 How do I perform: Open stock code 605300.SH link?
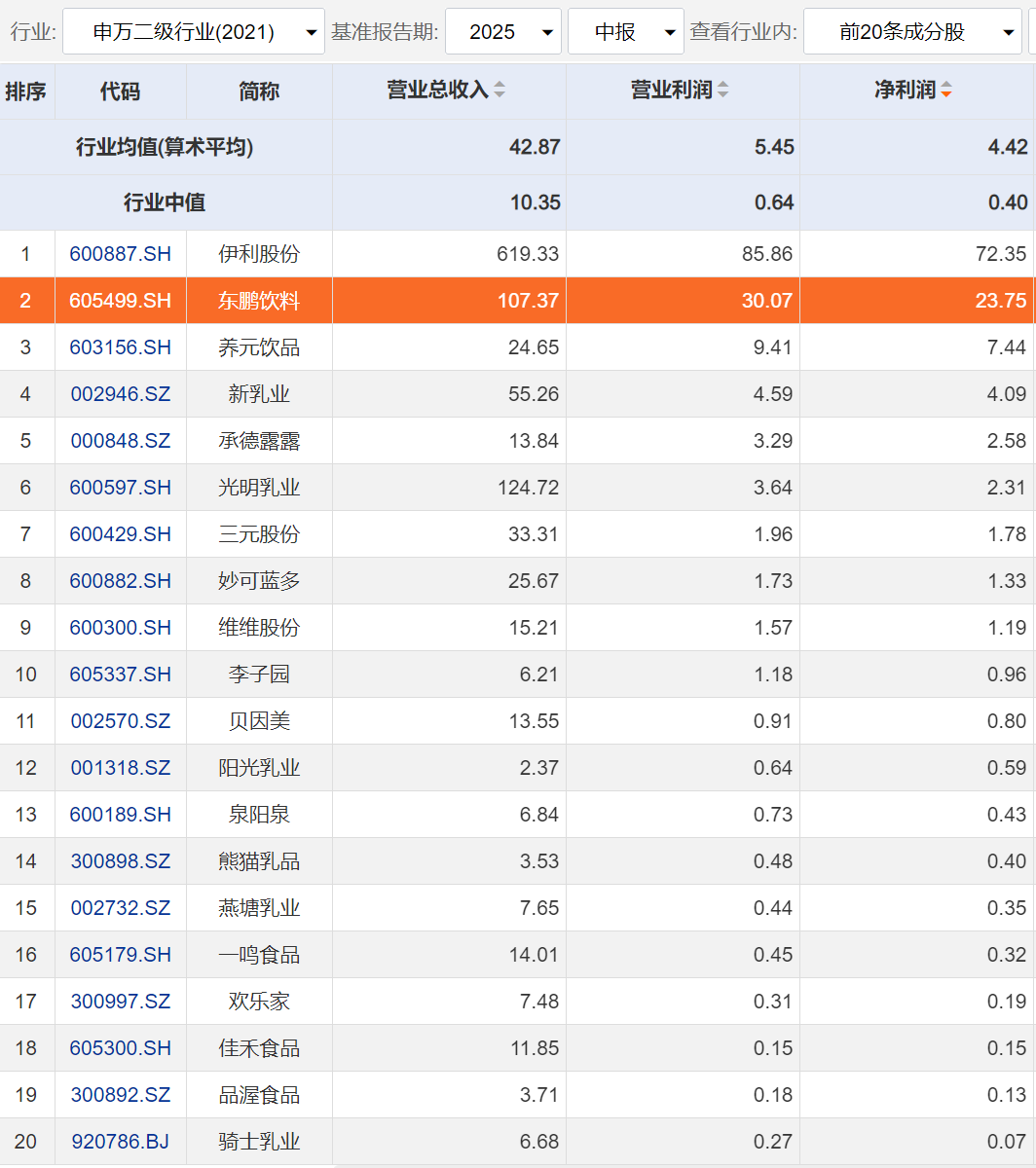click(x=121, y=1048)
